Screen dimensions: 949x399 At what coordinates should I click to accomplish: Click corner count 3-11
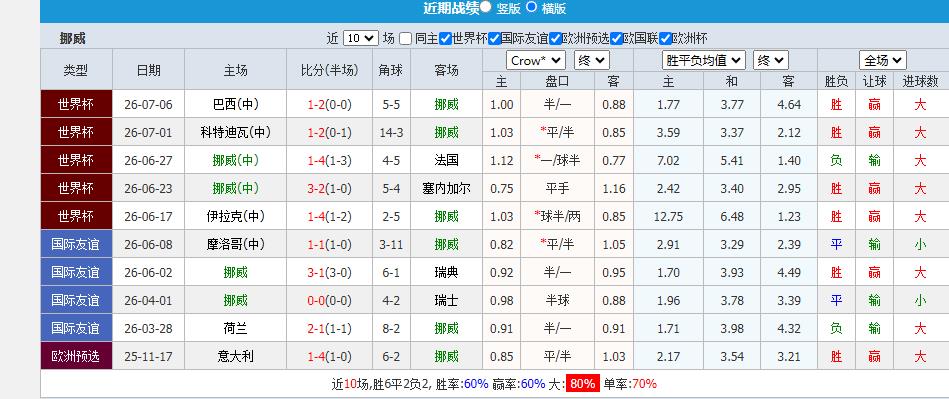[x=392, y=245]
